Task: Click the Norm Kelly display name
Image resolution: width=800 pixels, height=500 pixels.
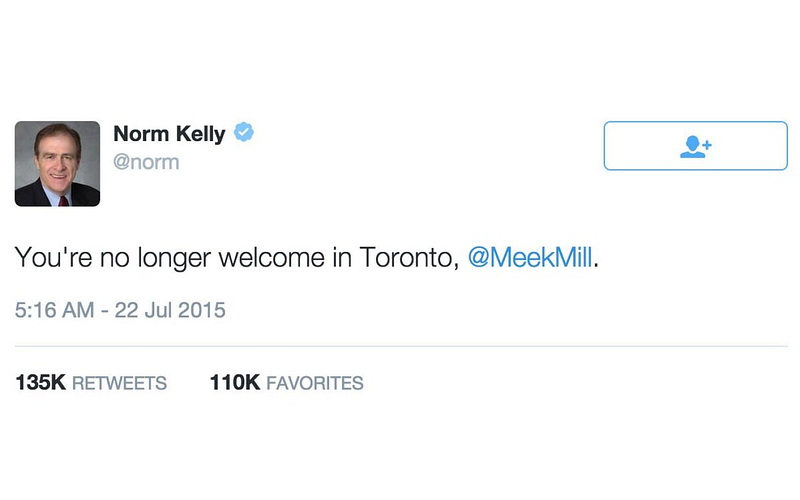Action: [x=169, y=134]
